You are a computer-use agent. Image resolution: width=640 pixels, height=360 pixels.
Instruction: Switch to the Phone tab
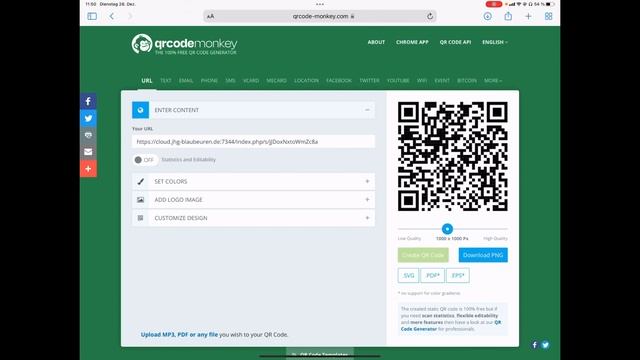tap(209, 80)
